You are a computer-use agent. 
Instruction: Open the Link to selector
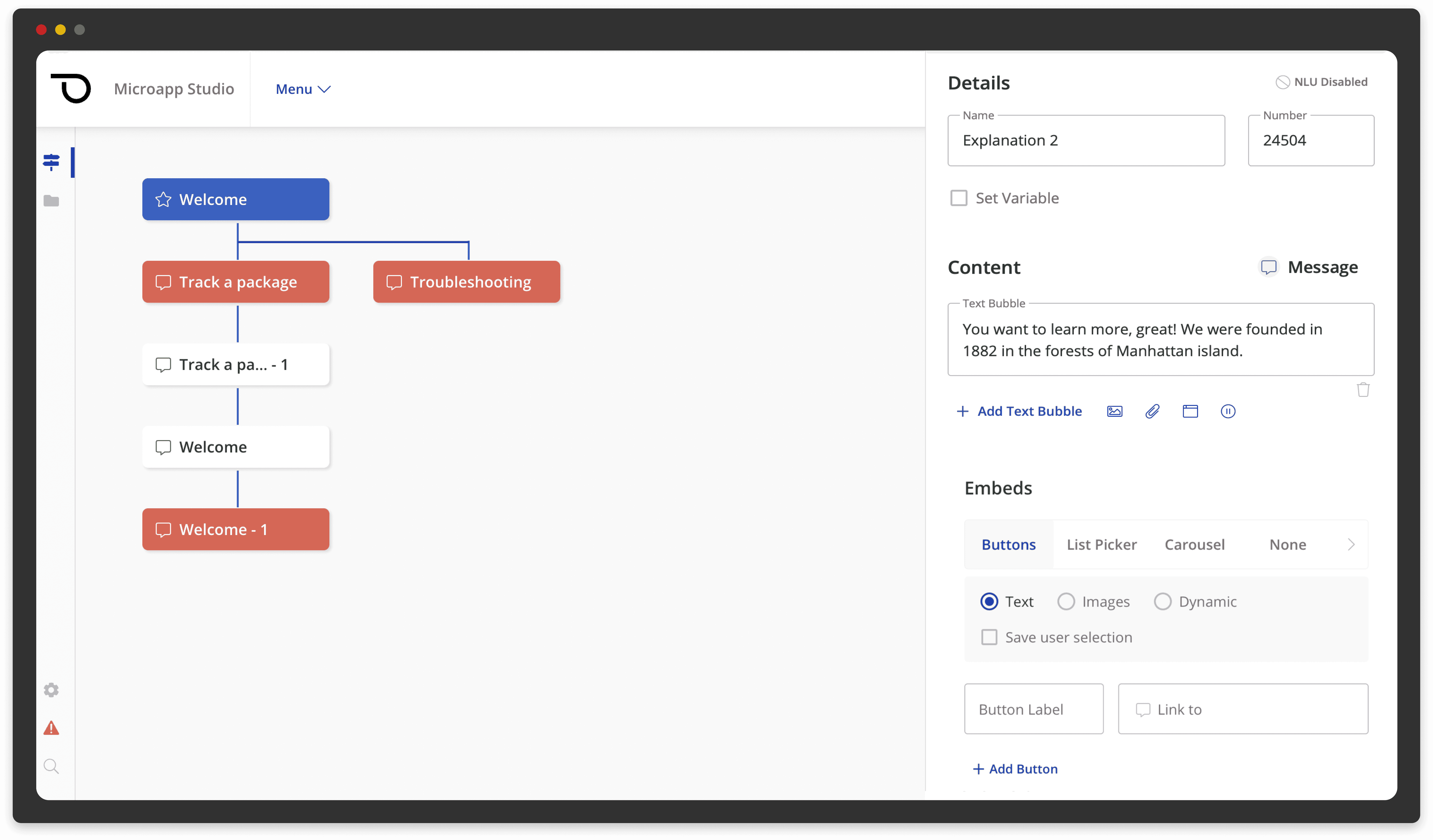pyautogui.click(x=1242, y=709)
